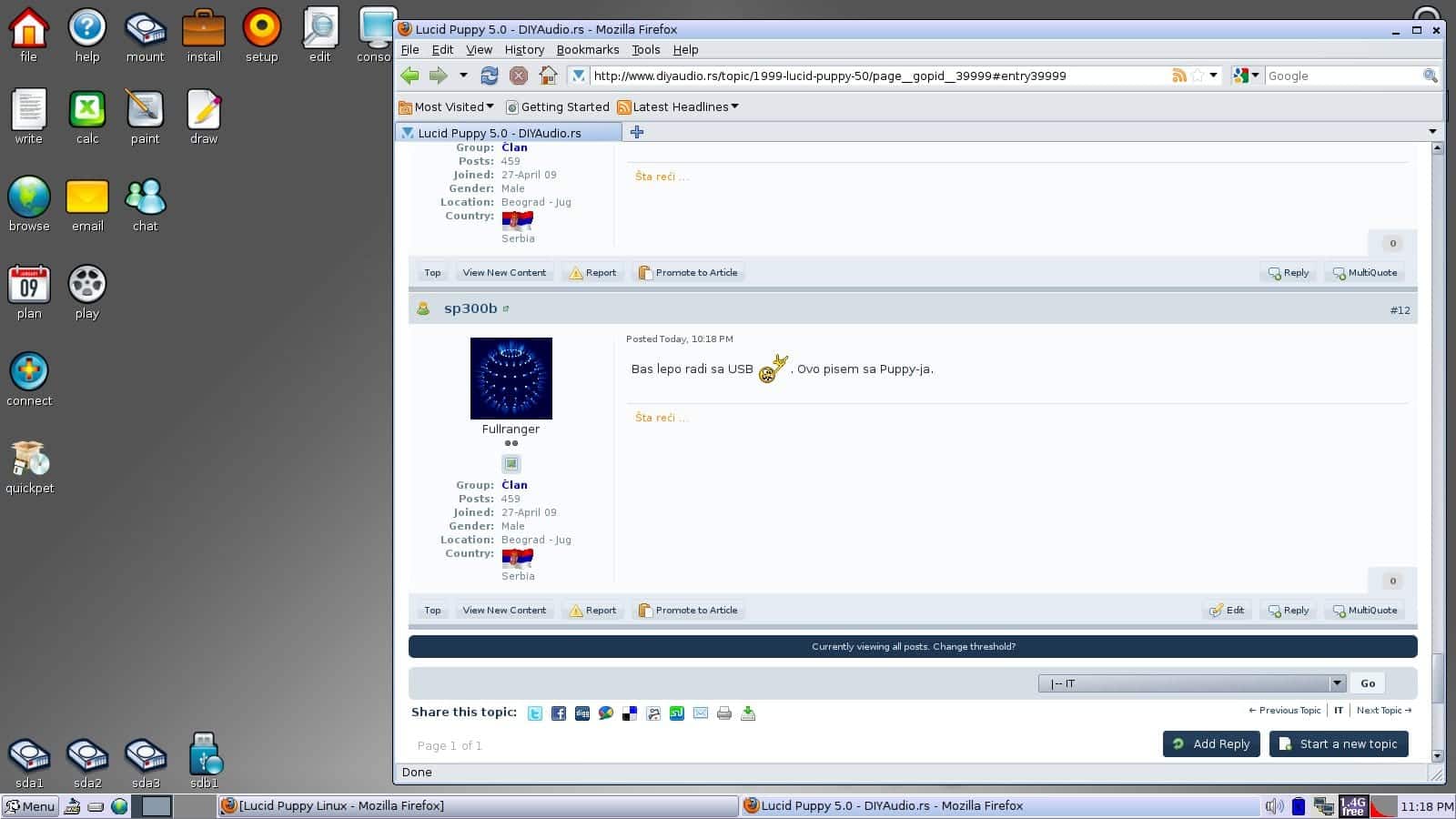Image resolution: width=1456 pixels, height=819 pixels.
Task: Click the Google search input field
Action: [x=1342, y=76]
